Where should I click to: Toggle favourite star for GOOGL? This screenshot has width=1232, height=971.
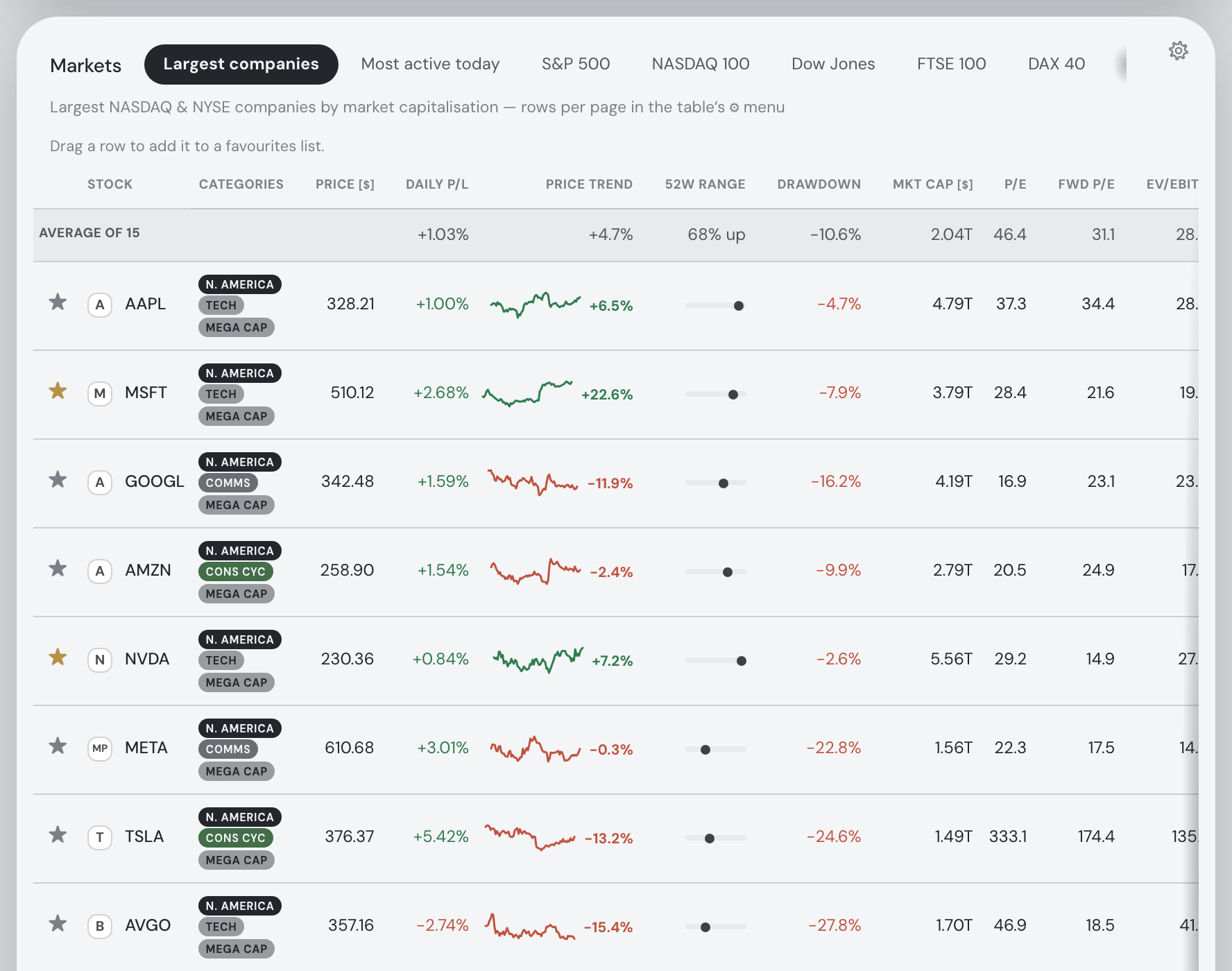coord(58,480)
